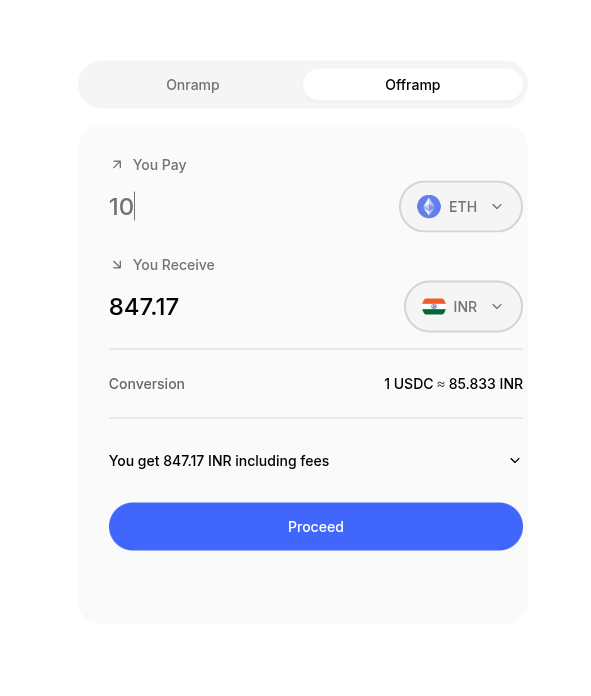
Task: Click the Ethereum logo icon
Action: (x=429, y=206)
